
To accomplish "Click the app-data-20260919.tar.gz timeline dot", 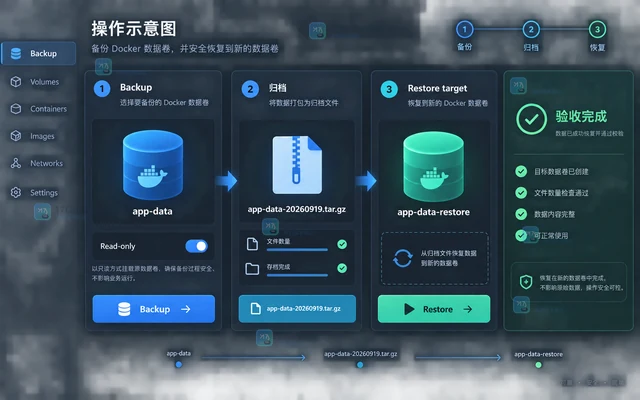I will tap(360, 365).
